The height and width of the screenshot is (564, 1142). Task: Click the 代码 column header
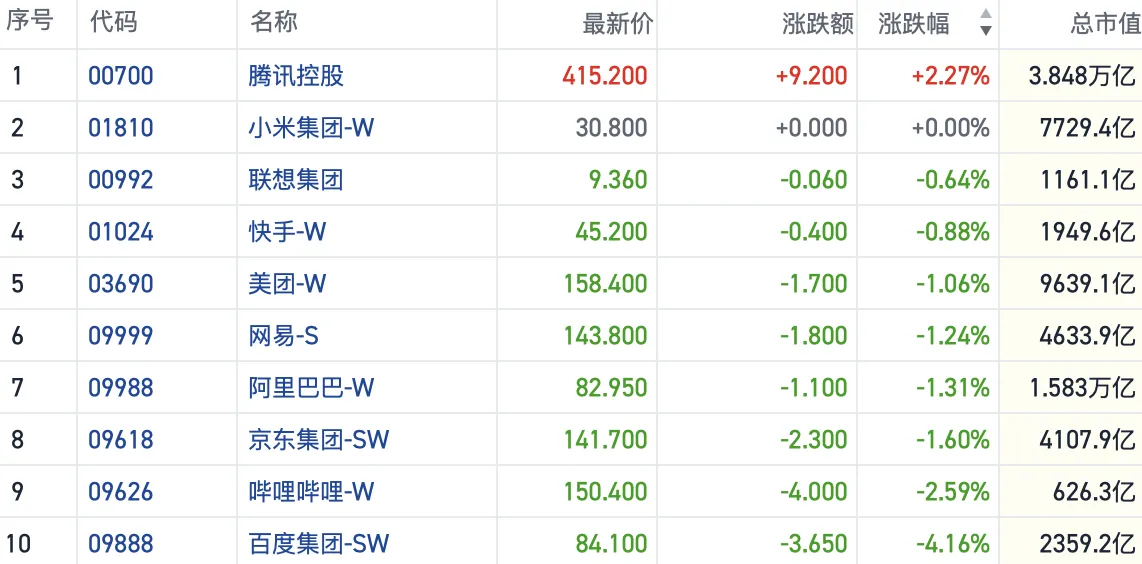click(114, 23)
